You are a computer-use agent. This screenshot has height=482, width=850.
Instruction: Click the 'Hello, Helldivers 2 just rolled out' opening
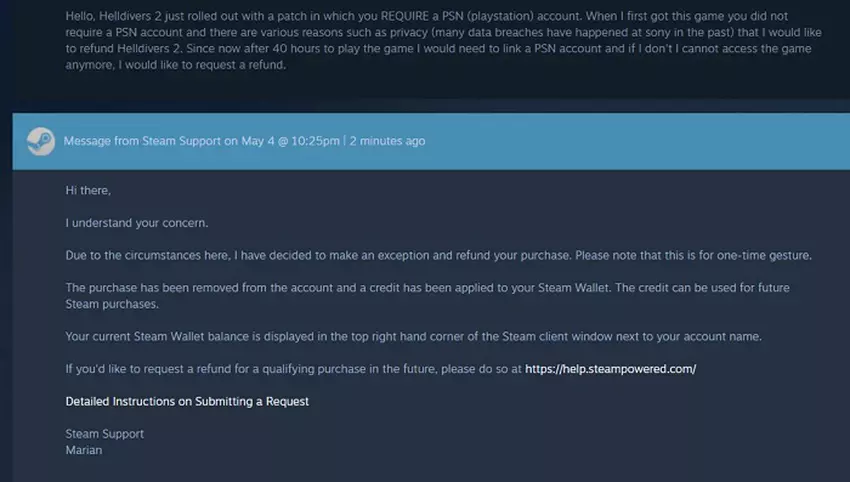click(x=160, y=17)
